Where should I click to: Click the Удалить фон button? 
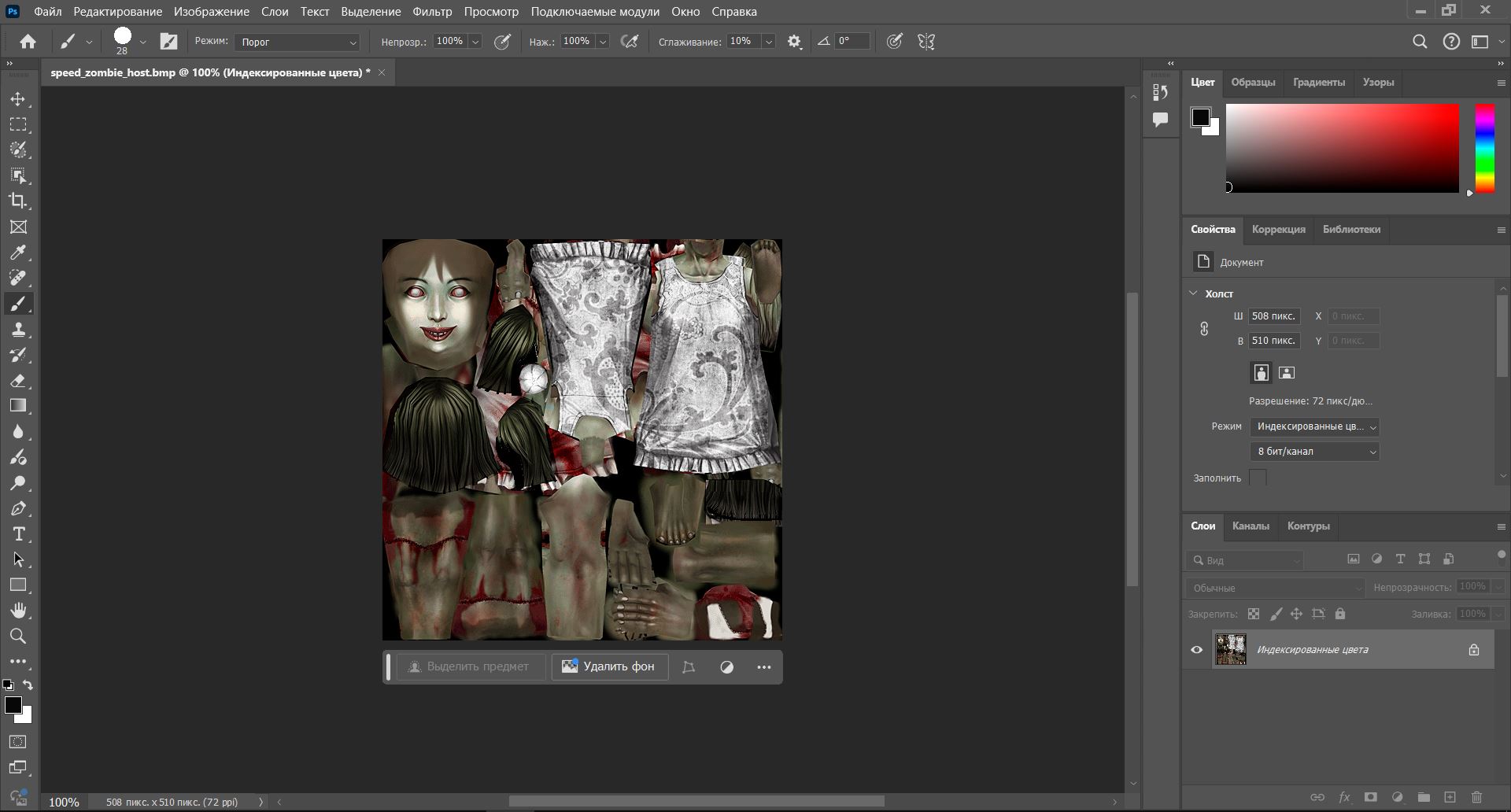coord(609,666)
